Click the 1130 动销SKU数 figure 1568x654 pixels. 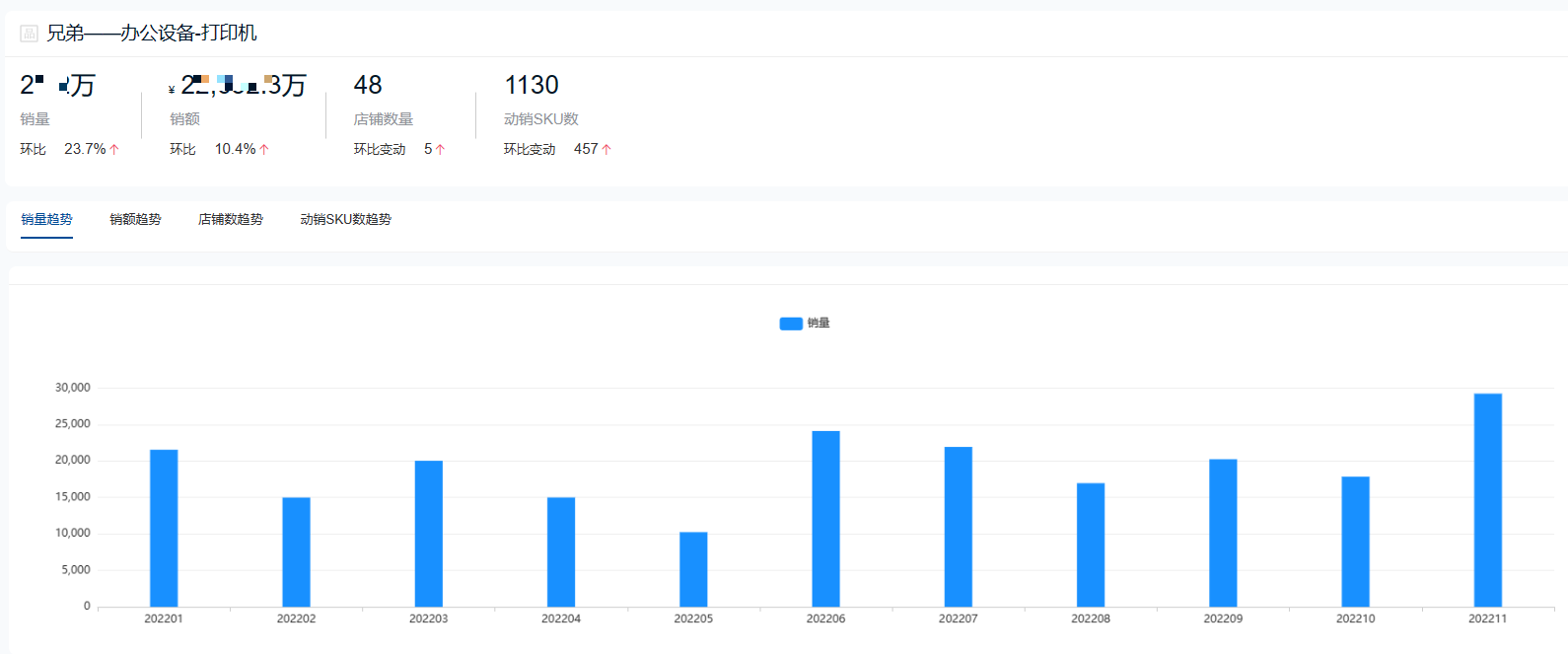coord(532,86)
